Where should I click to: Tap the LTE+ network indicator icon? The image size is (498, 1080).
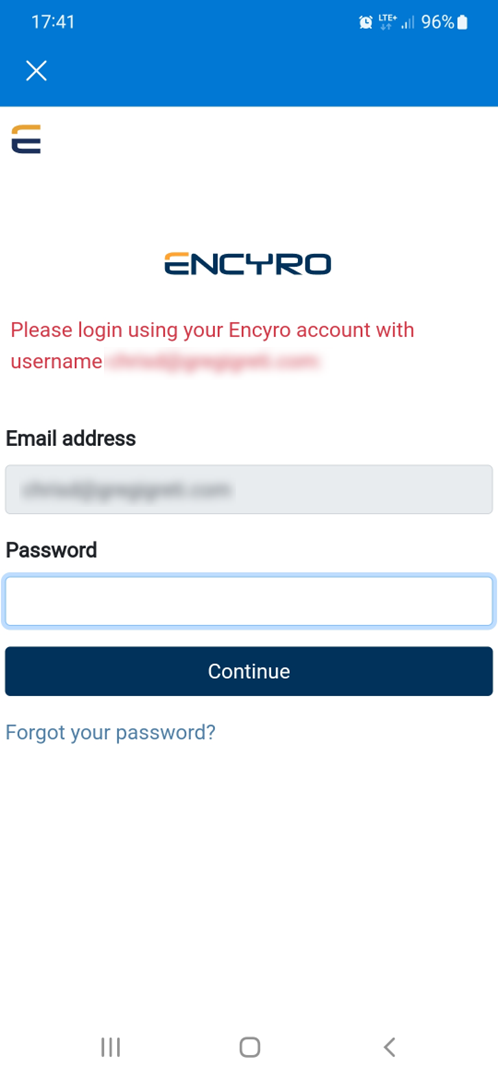pyautogui.click(x=388, y=22)
